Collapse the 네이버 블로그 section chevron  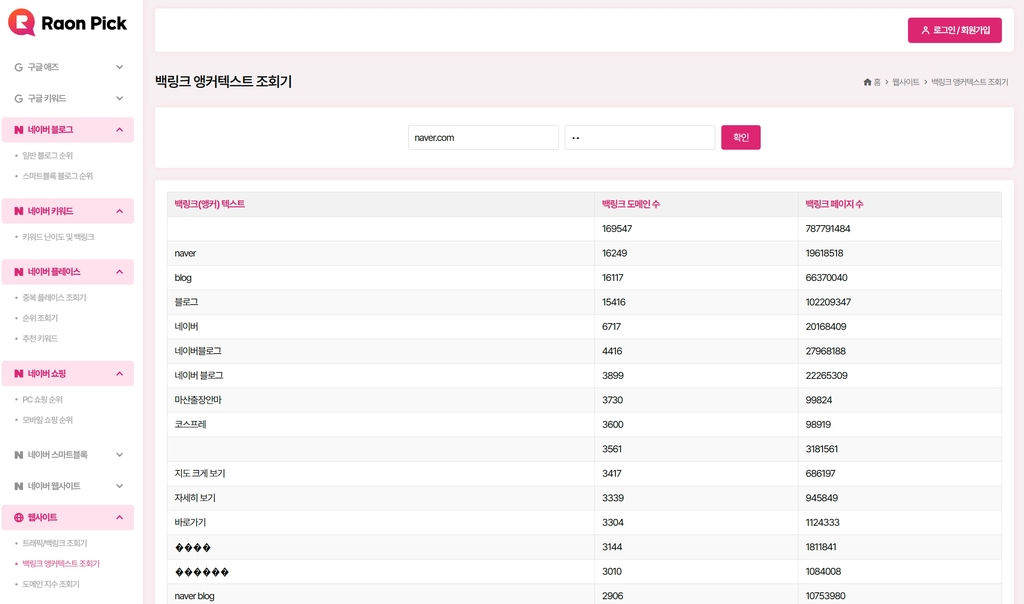tap(120, 130)
